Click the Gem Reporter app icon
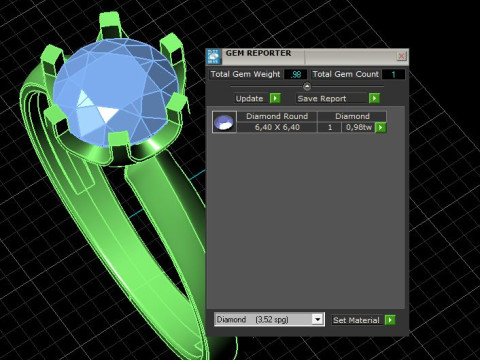The width and height of the screenshot is (480, 360). click(213, 57)
